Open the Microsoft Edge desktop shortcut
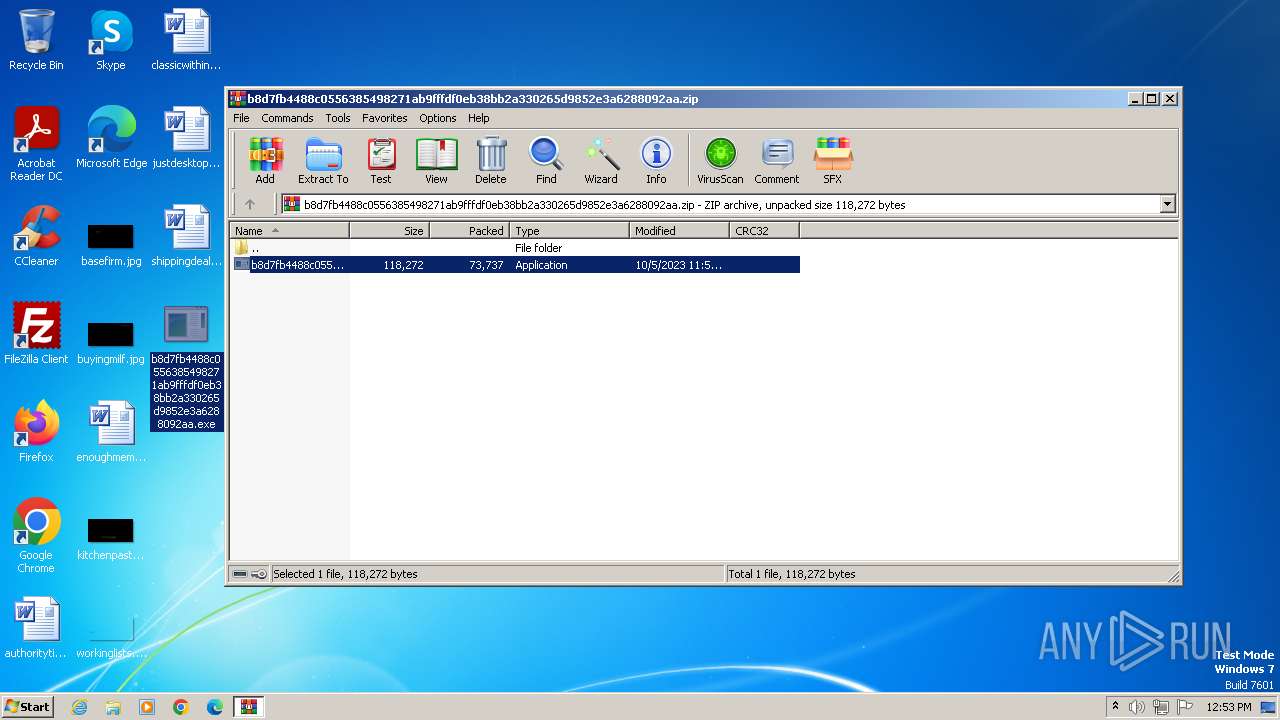1280x720 pixels. coord(111,138)
